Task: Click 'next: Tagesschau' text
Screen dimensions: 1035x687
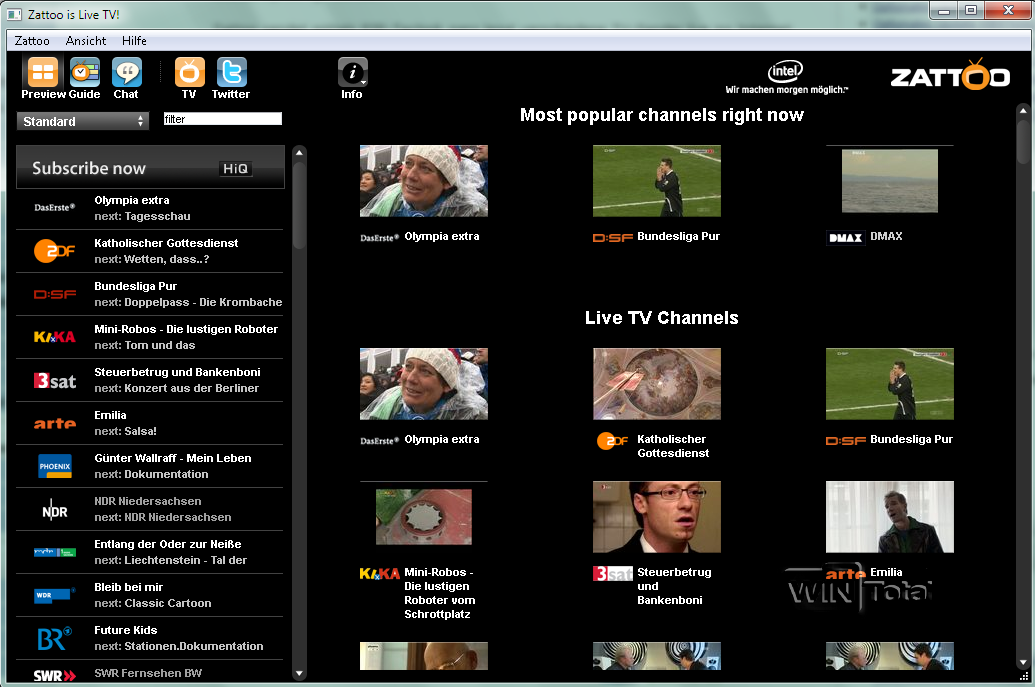Action: tap(142, 216)
